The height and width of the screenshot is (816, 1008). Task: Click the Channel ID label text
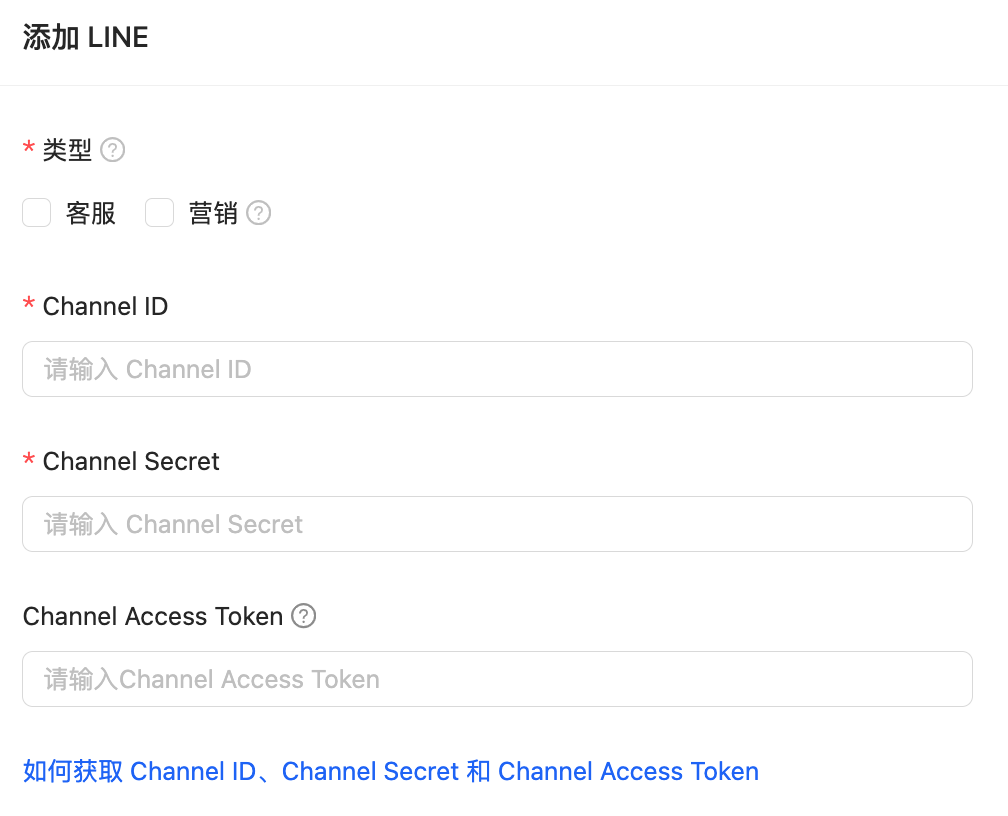click(x=105, y=307)
